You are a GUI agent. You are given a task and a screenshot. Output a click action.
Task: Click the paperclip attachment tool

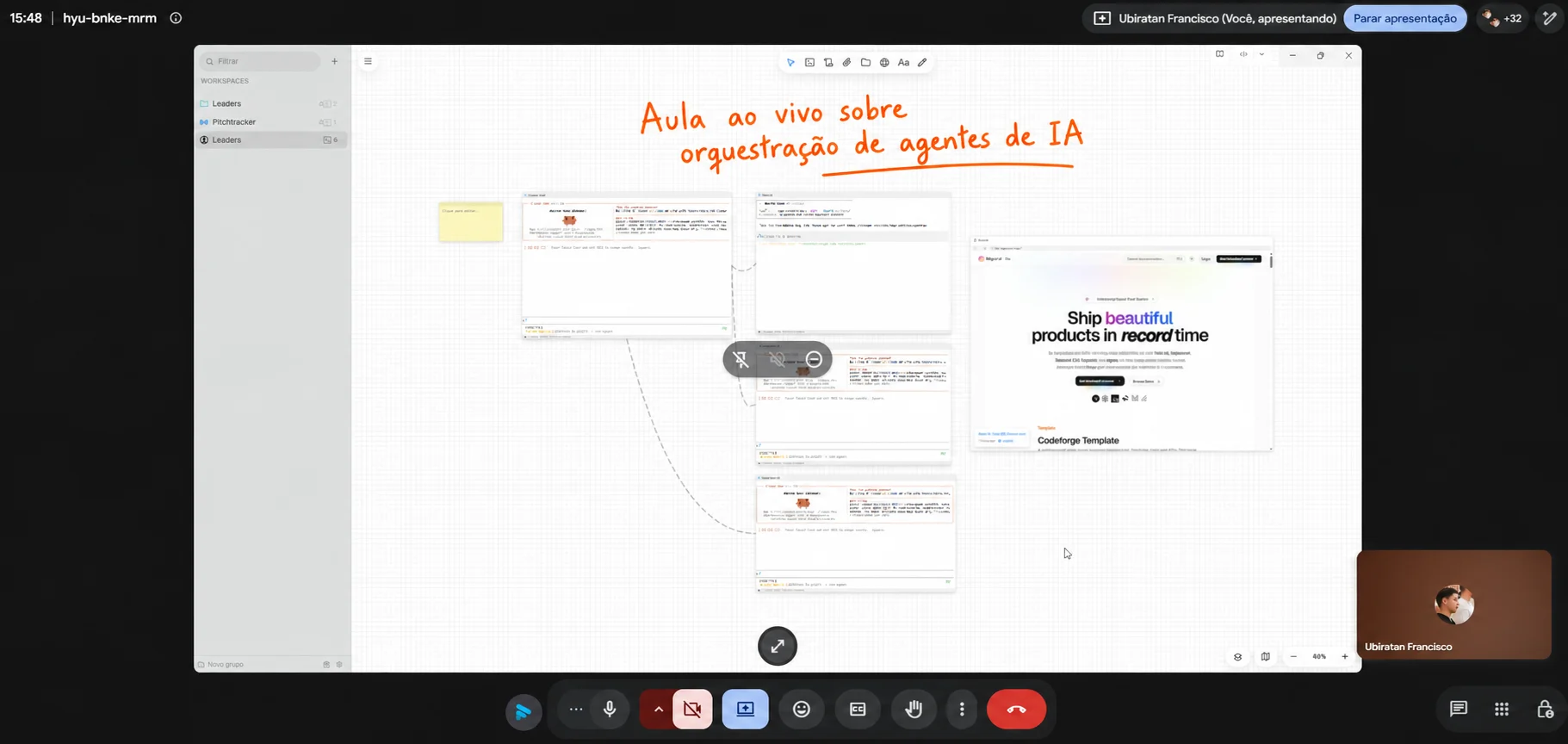coord(846,63)
